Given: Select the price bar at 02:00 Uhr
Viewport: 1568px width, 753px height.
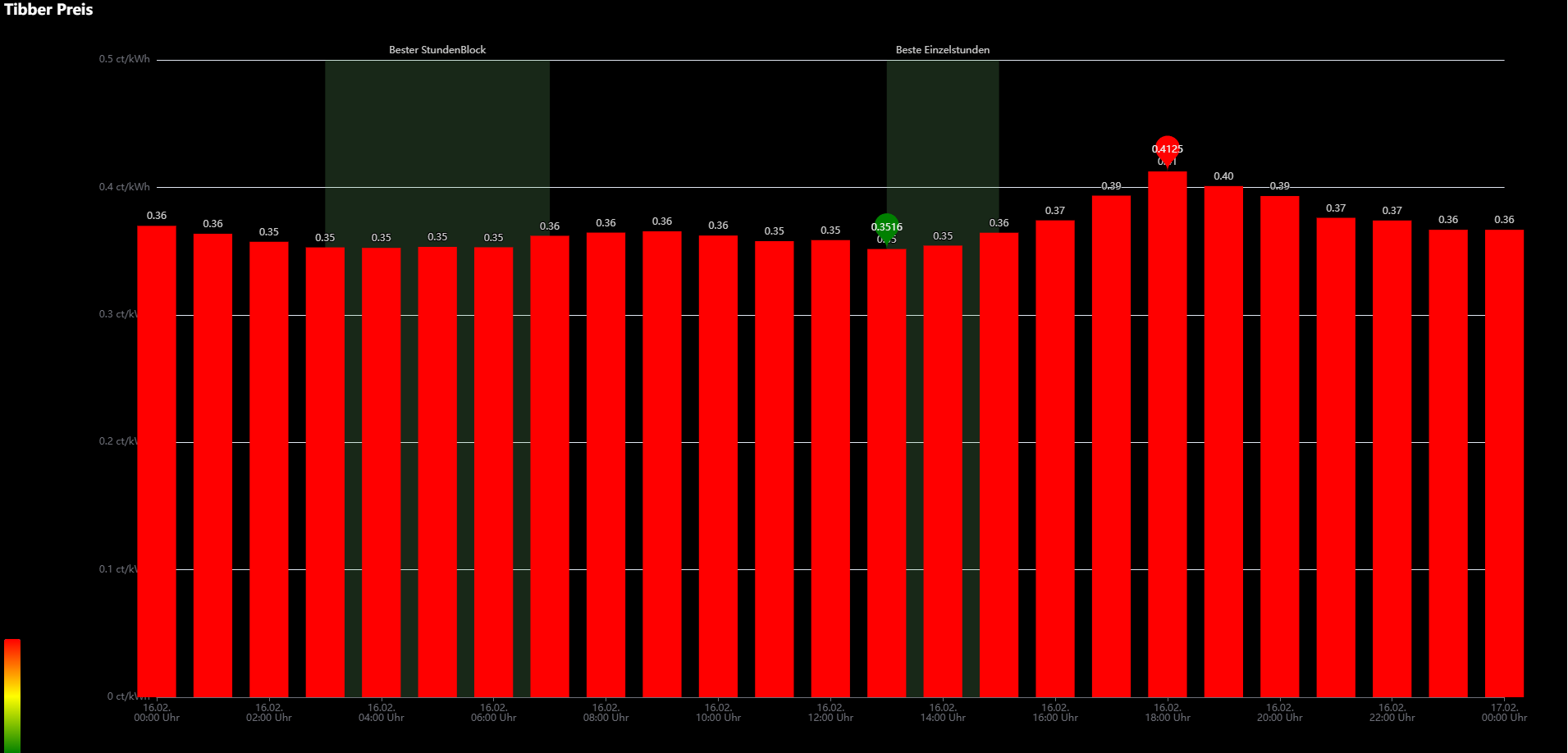Looking at the screenshot, I should tap(269, 469).
